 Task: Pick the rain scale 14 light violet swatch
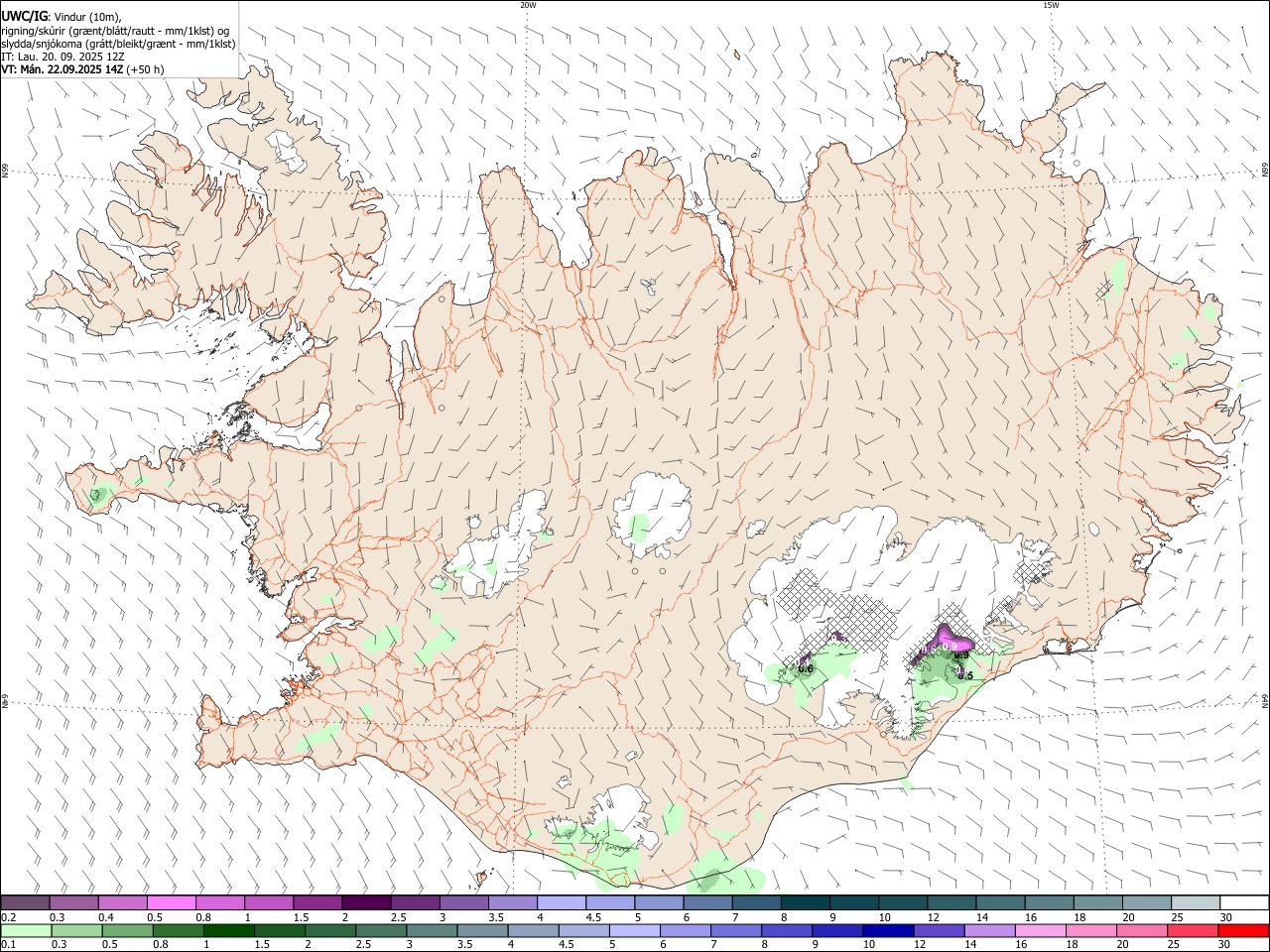(990, 930)
